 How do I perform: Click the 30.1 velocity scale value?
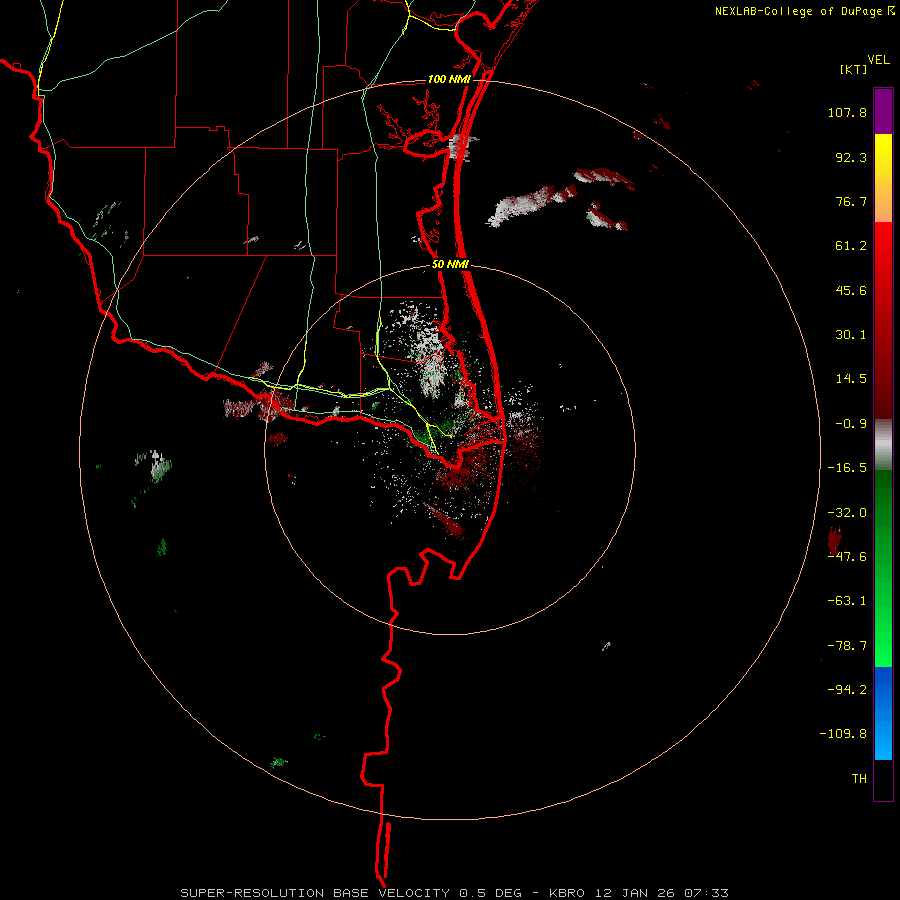pyautogui.click(x=851, y=335)
